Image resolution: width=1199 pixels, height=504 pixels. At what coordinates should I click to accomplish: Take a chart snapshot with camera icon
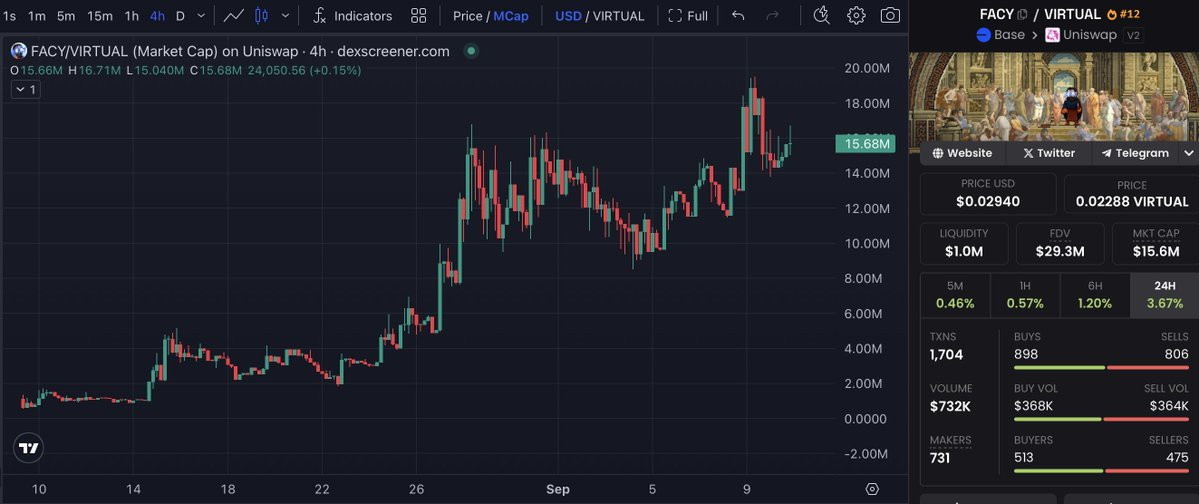point(890,15)
